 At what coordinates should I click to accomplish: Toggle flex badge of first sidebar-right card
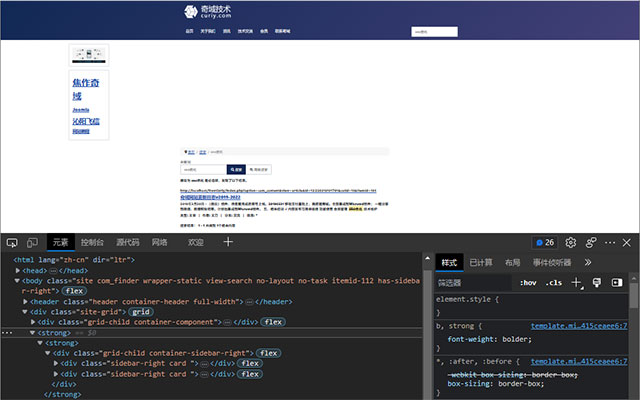(x=250, y=363)
